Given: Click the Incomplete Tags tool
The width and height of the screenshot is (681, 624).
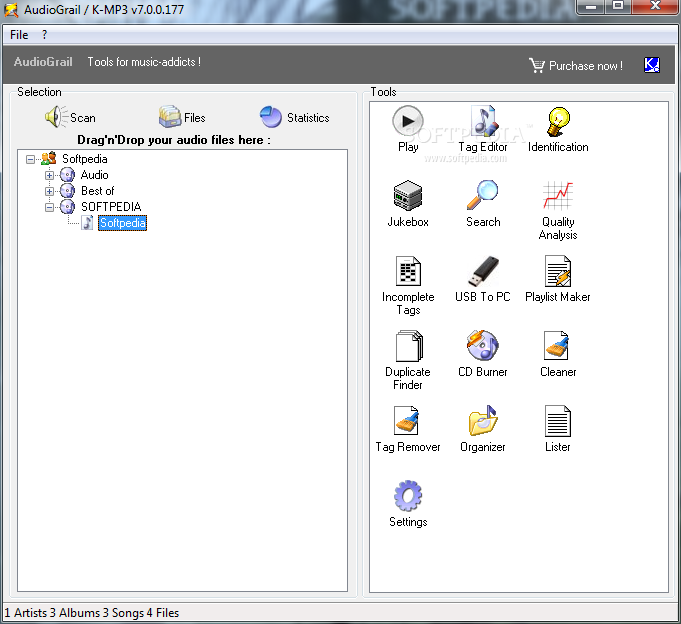Looking at the screenshot, I should click(408, 284).
